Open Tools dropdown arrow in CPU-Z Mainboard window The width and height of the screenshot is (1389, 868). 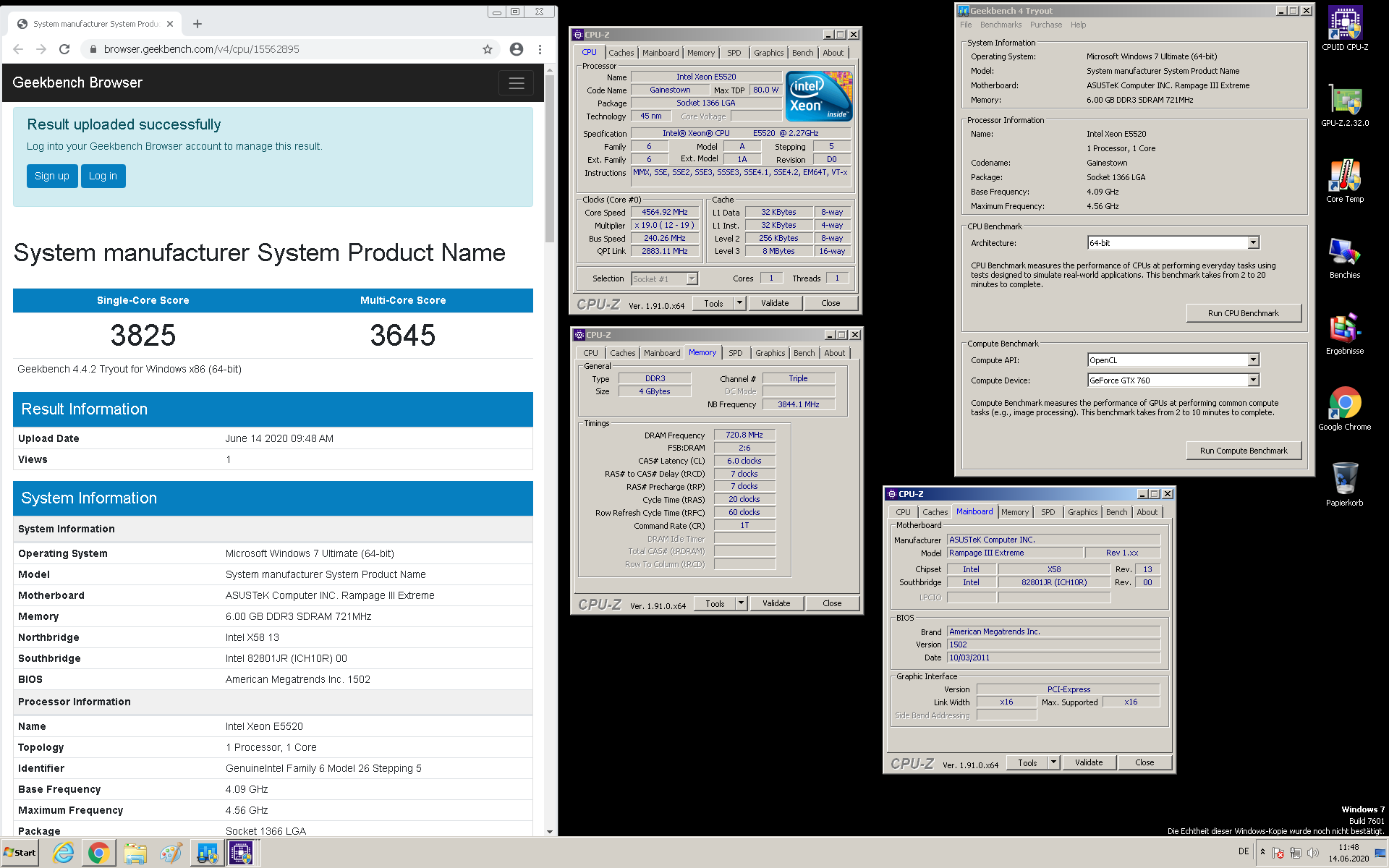coord(1053,762)
